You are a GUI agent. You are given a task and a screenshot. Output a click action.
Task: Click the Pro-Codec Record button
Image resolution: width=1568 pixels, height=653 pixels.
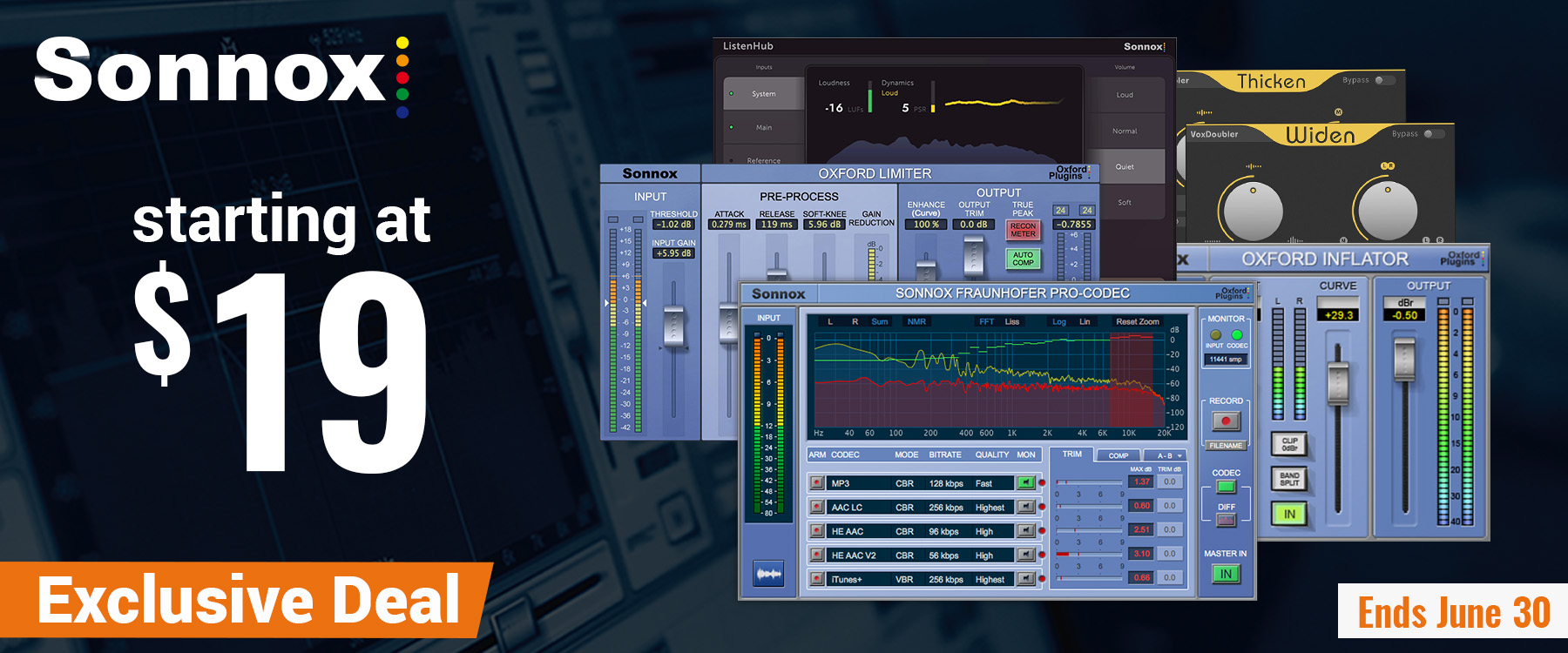1226,421
